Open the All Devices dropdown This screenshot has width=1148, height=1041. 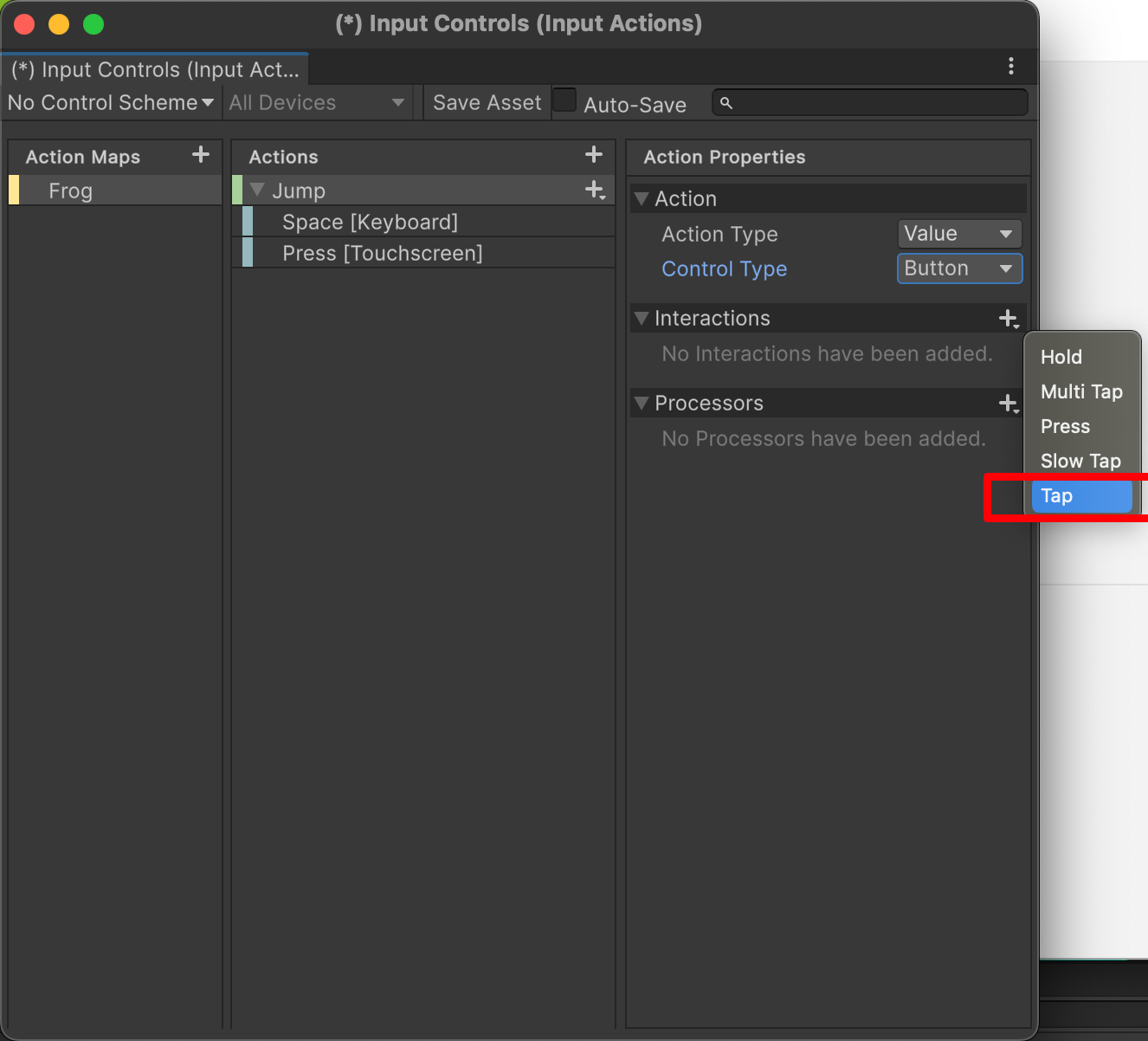(x=317, y=103)
